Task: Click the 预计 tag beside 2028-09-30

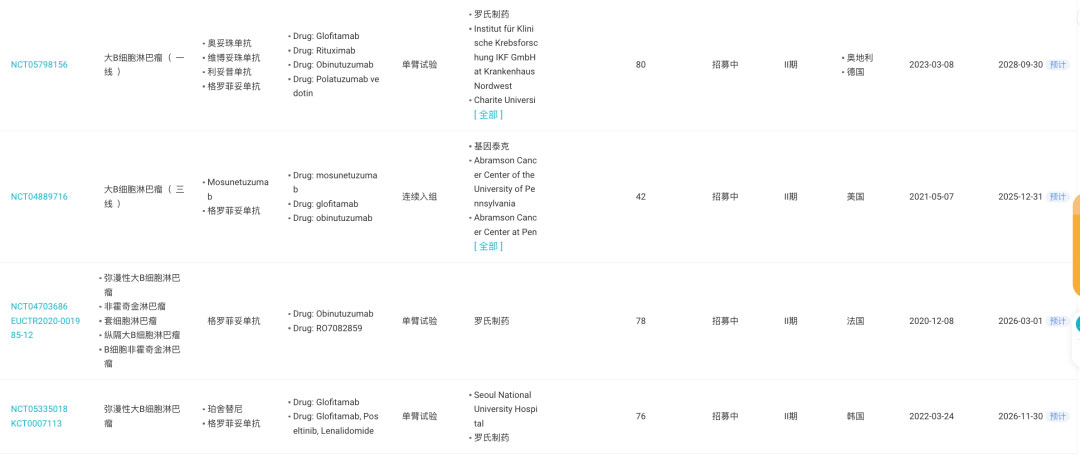Action: (1058, 65)
